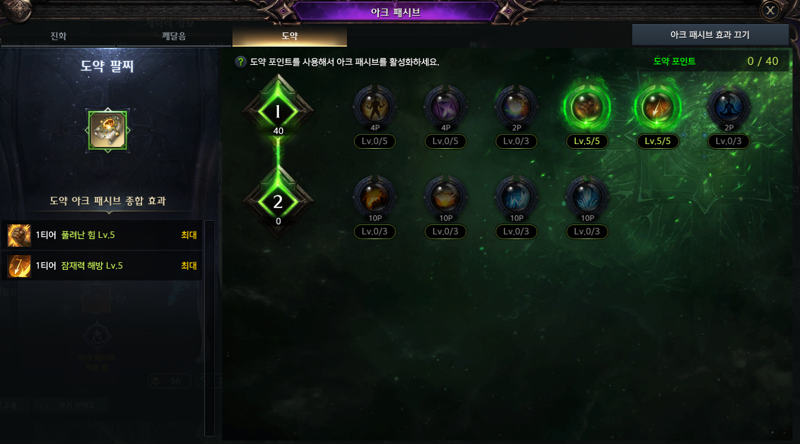Select the last ice crystal 10P node
This screenshot has width=800, height=444.
[587, 198]
